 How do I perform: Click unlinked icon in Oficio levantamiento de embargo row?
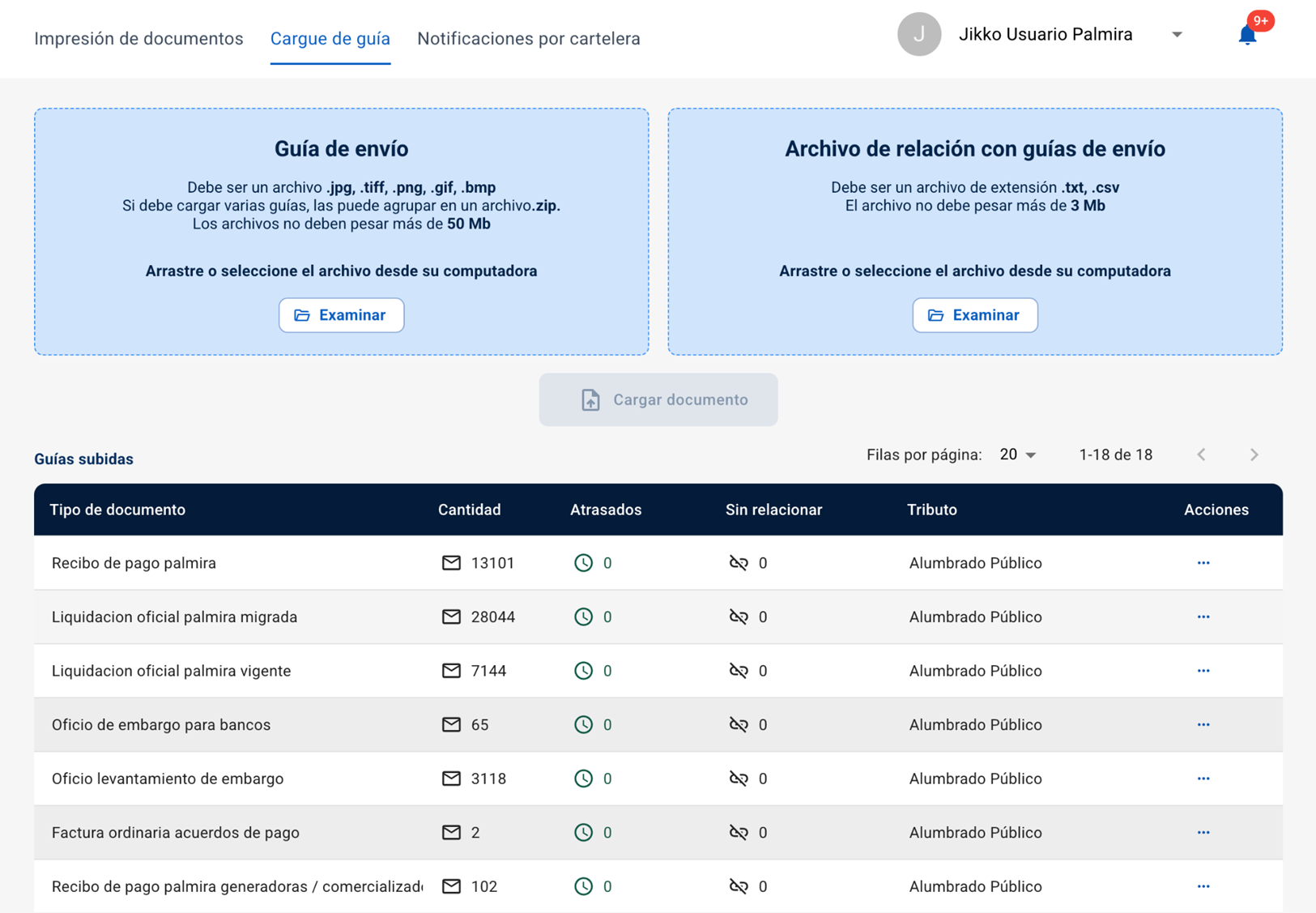[738, 779]
